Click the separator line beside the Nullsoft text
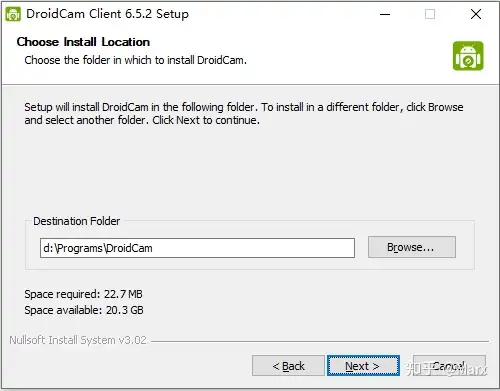The width and height of the screenshot is (500, 391). pos(320,341)
